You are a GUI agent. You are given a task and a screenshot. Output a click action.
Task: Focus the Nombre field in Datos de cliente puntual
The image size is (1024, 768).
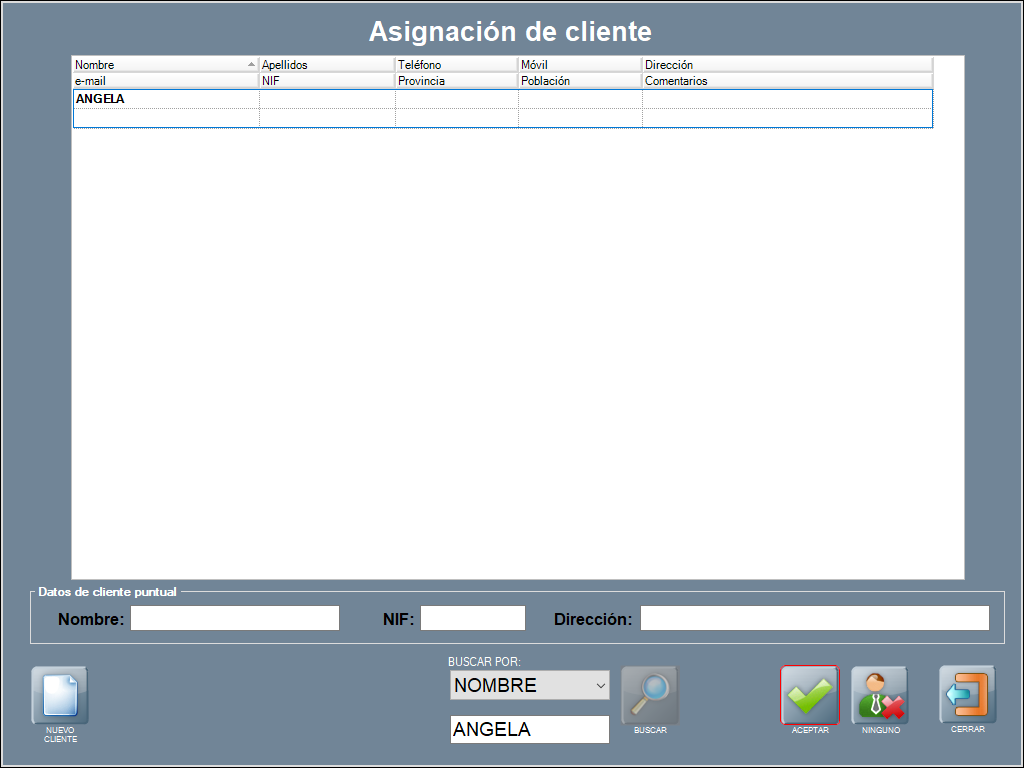pyautogui.click(x=235, y=618)
